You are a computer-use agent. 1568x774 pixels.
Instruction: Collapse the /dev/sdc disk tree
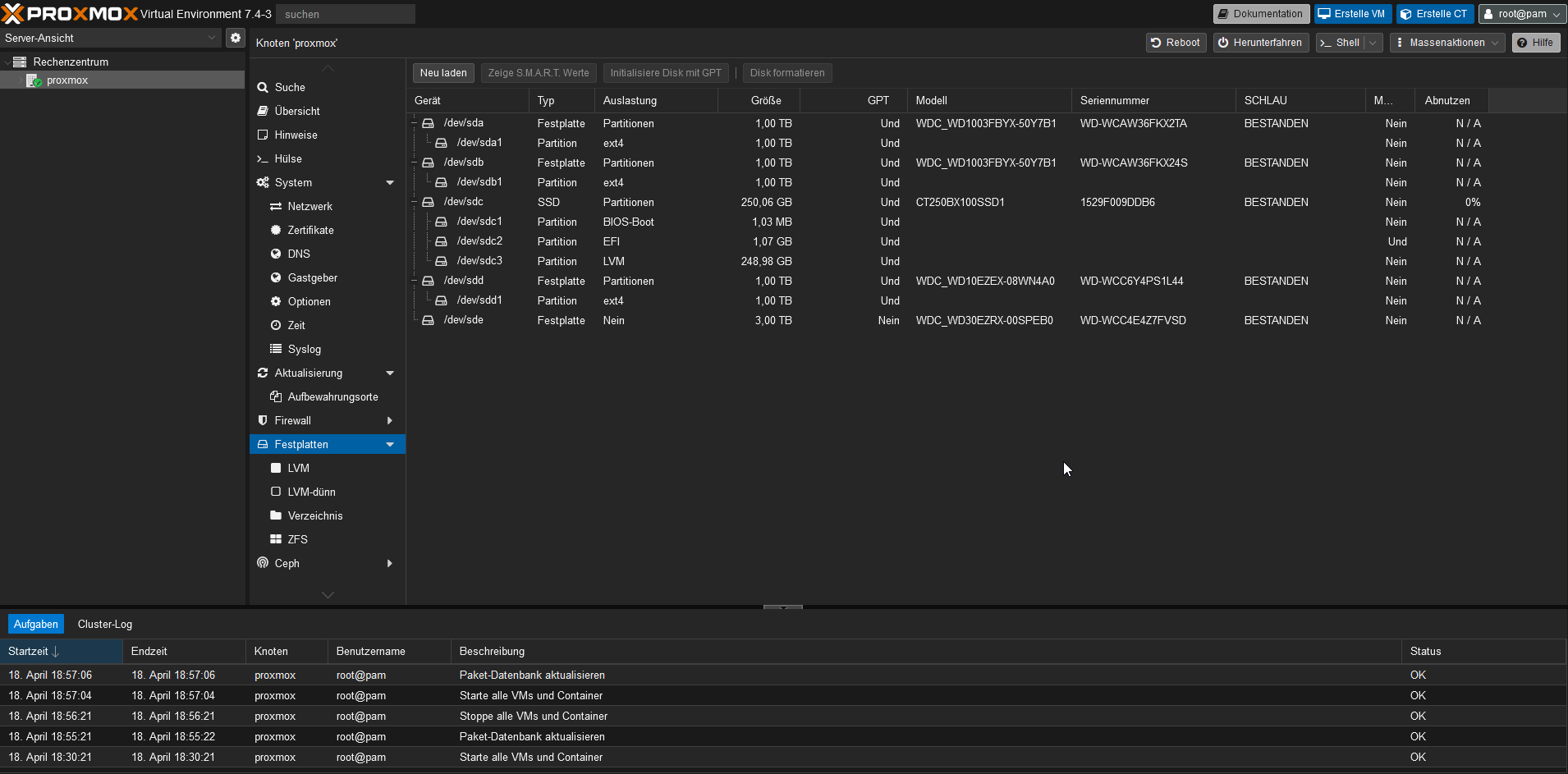(415, 202)
